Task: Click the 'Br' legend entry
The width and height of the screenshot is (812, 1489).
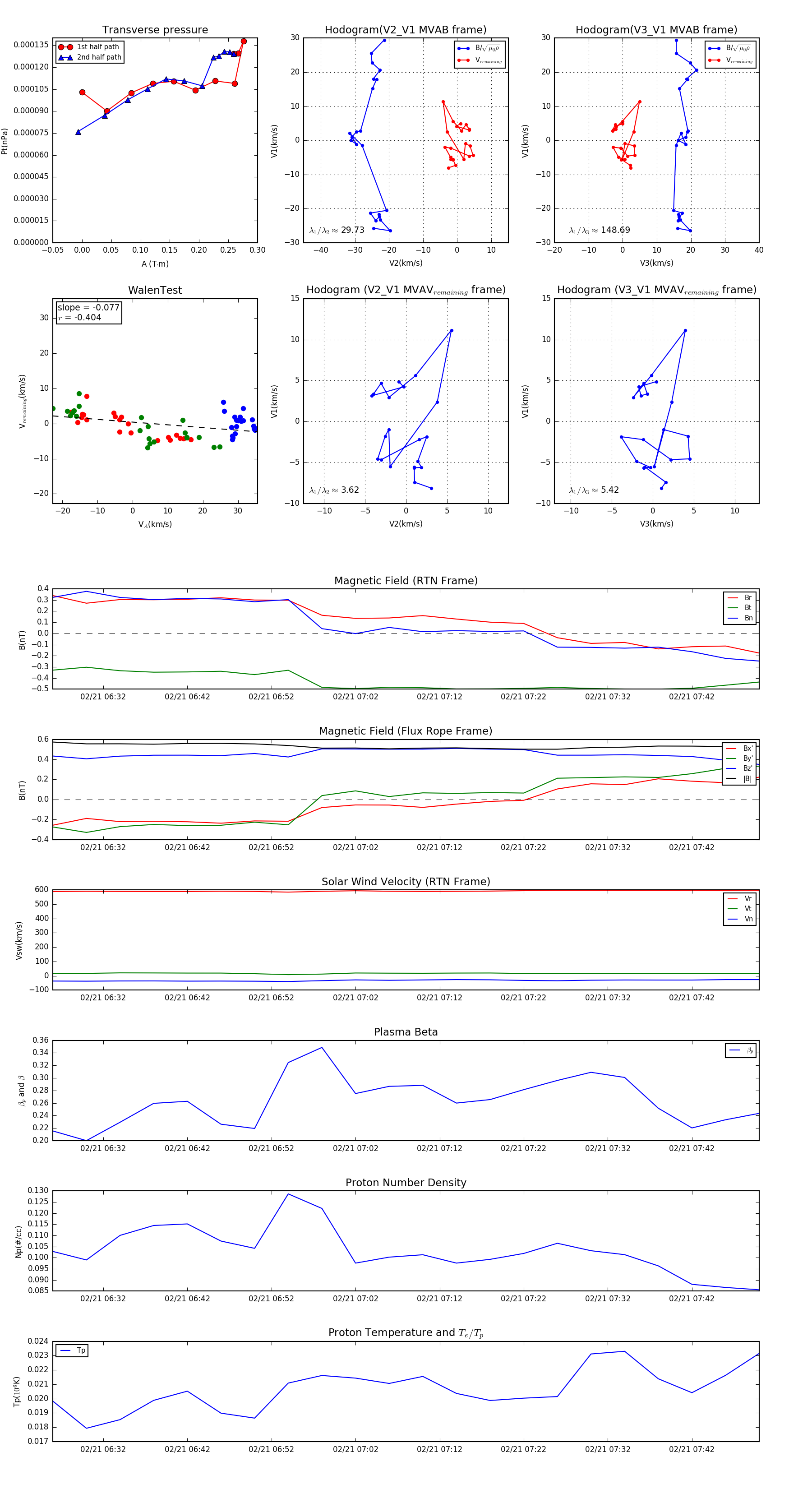Action: click(740, 598)
